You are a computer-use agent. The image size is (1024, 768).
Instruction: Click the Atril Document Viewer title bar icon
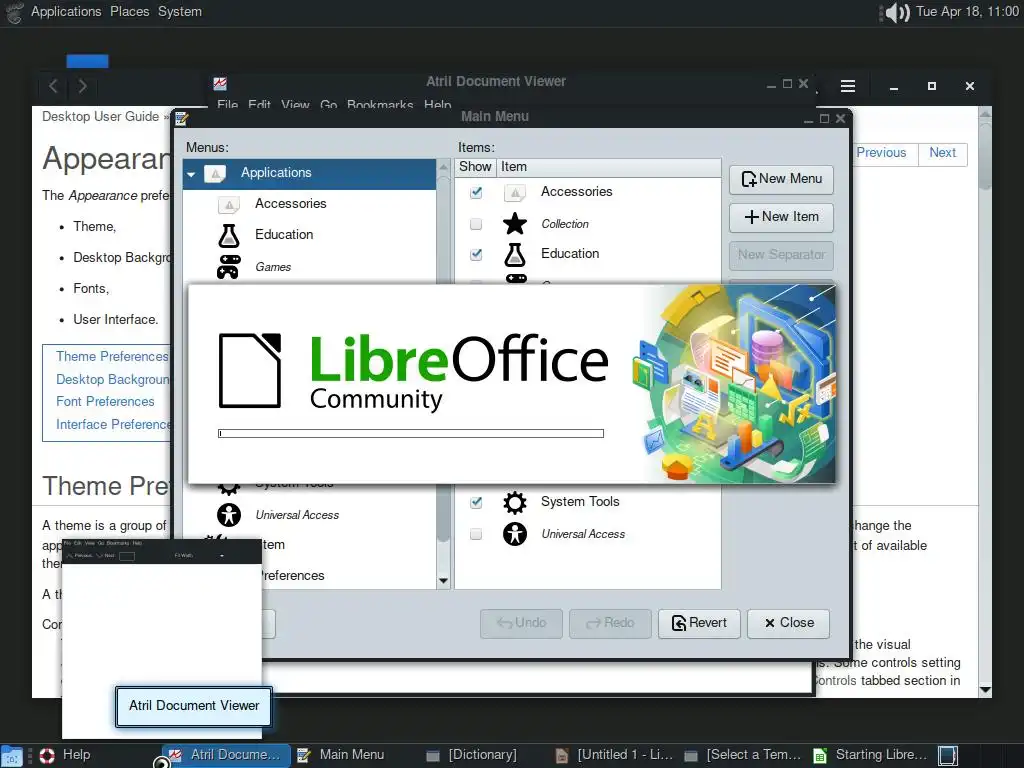point(220,84)
